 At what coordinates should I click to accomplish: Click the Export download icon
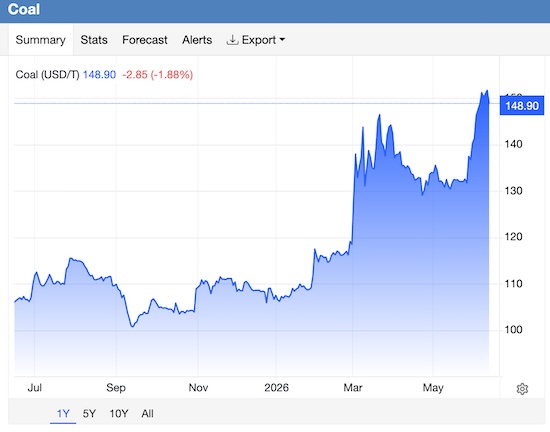coord(232,40)
